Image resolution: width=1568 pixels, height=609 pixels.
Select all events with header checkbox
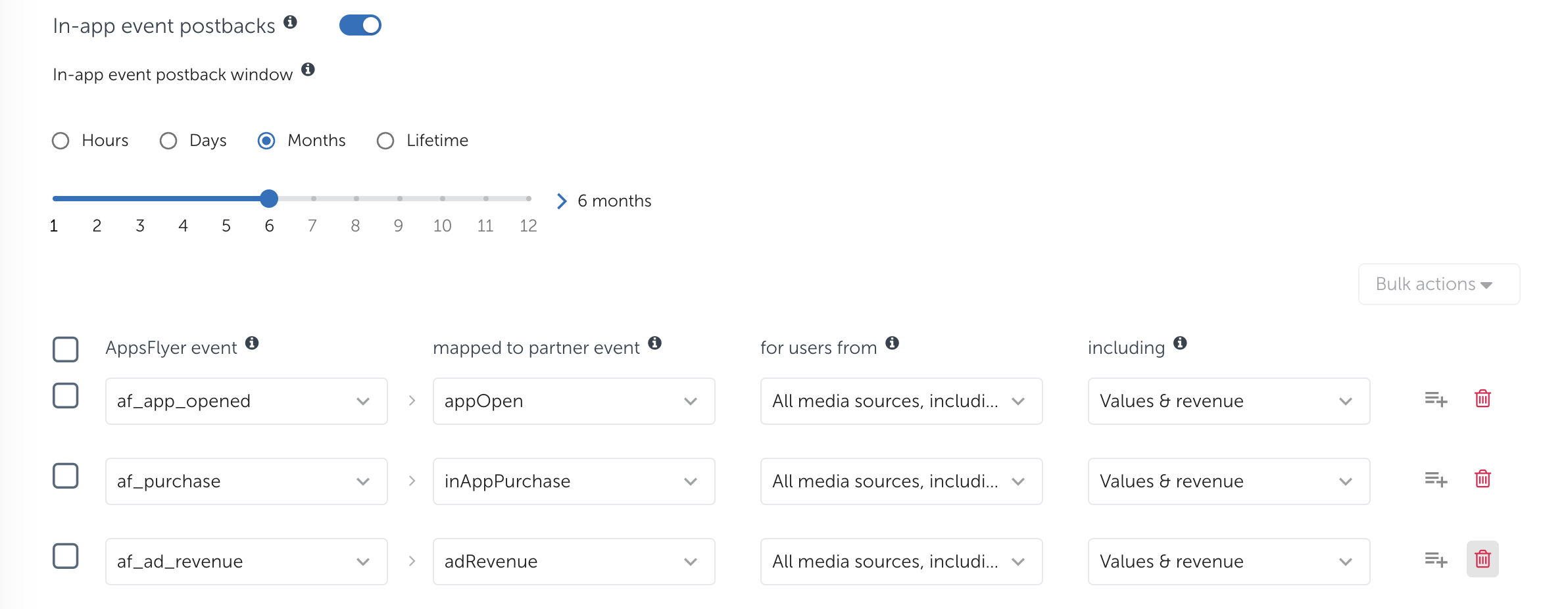point(66,350)
